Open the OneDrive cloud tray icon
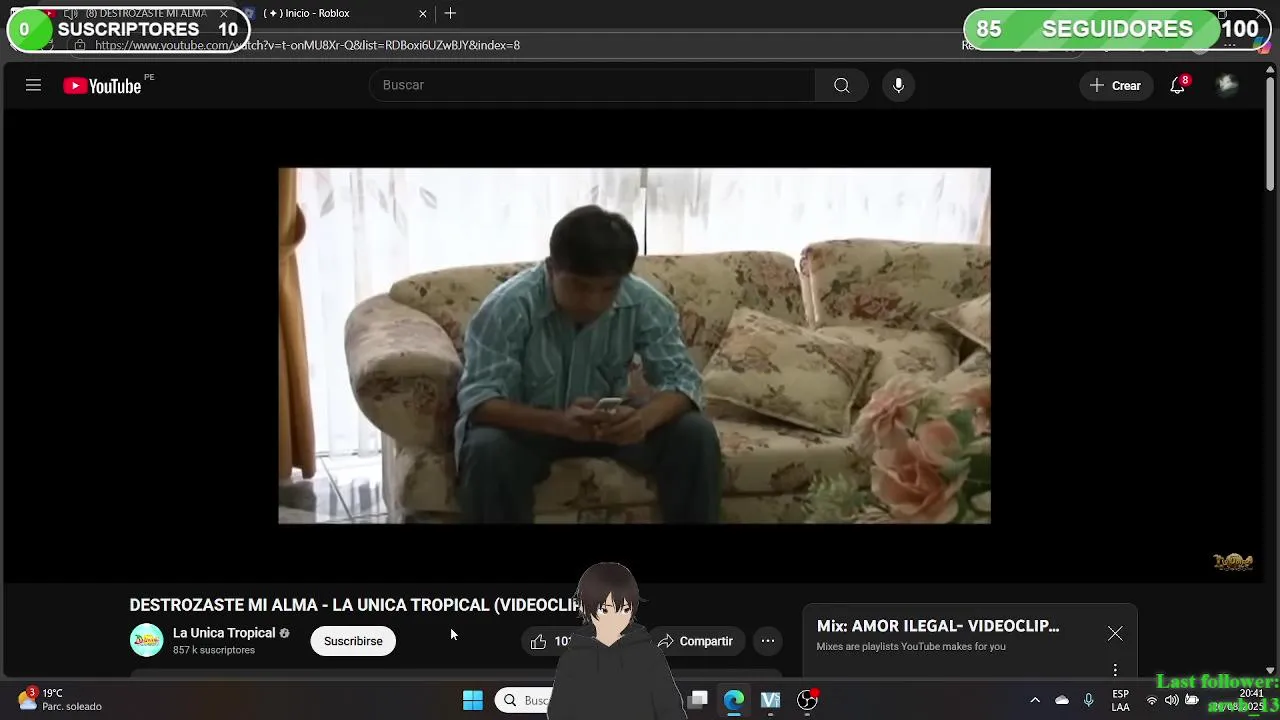The width and height of the screenshot is (1280, 720). 1062,700
